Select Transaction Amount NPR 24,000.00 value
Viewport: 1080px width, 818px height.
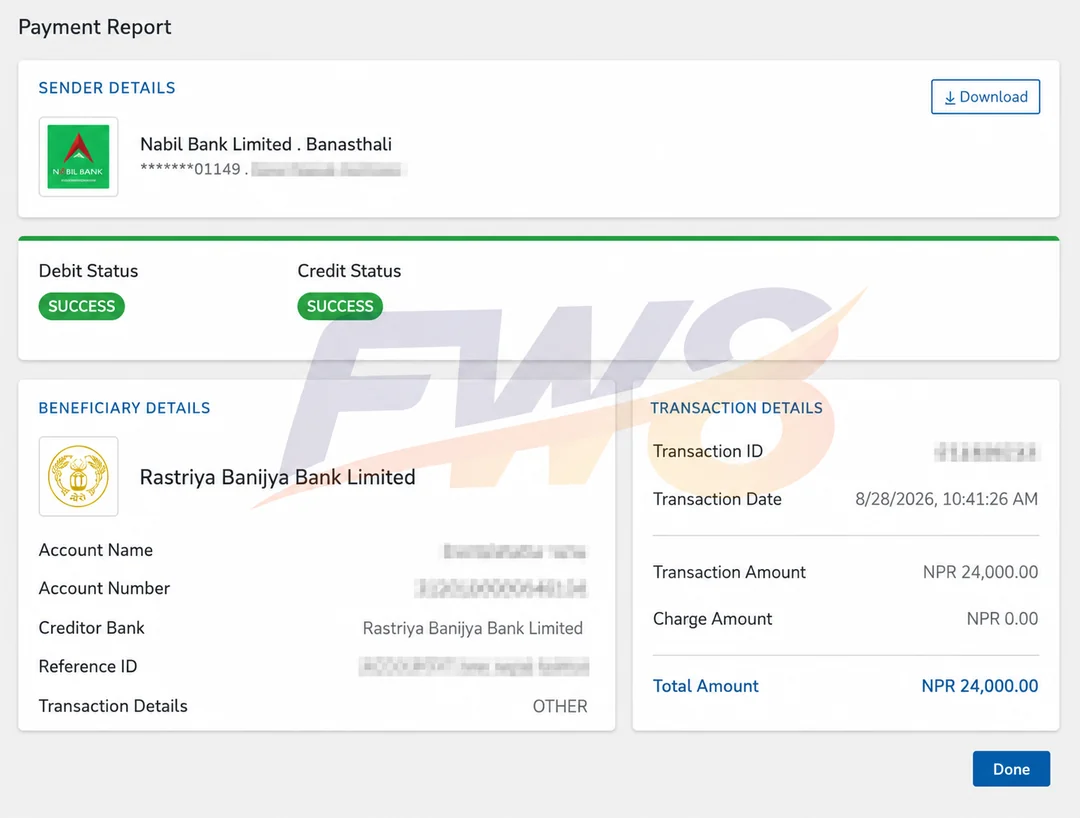pyautogui.click(x=980, y=572)
